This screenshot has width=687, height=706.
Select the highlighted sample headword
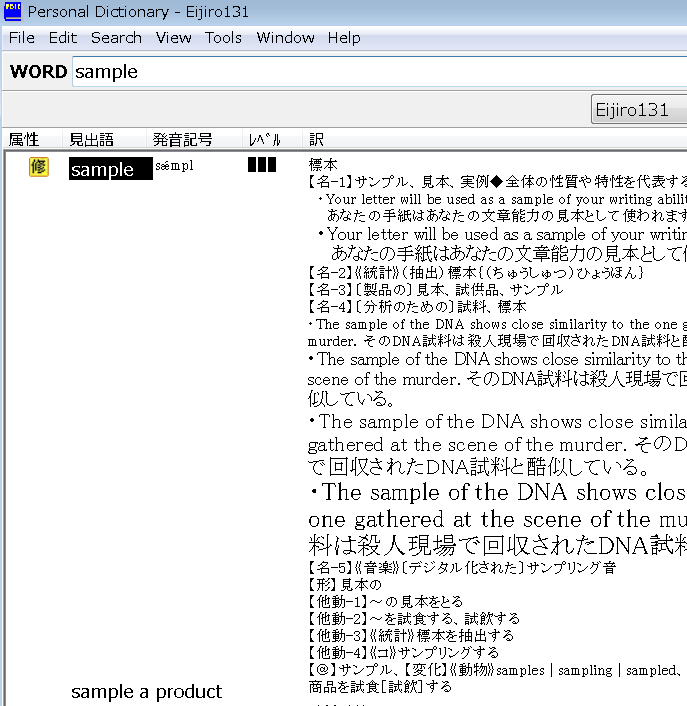click(x=110, y=169)
